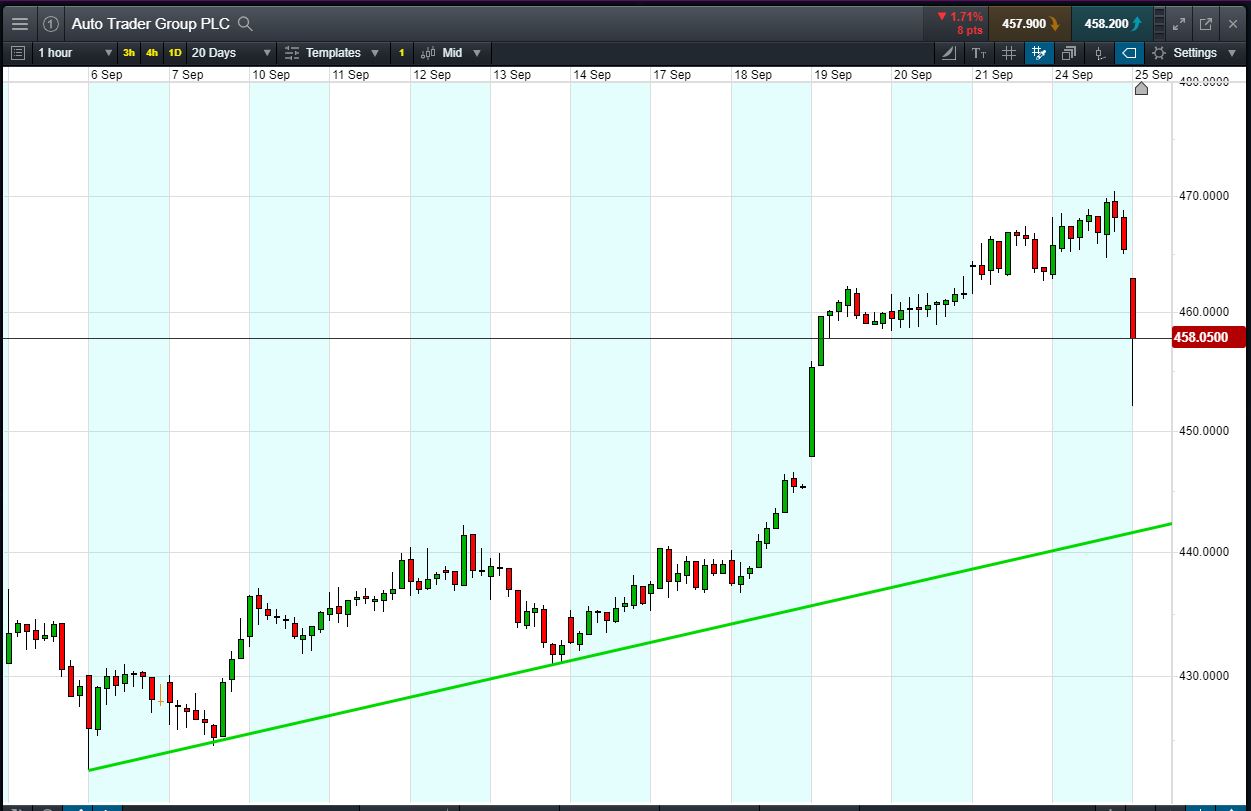Click the 6 Sep date label

[106, 74]
